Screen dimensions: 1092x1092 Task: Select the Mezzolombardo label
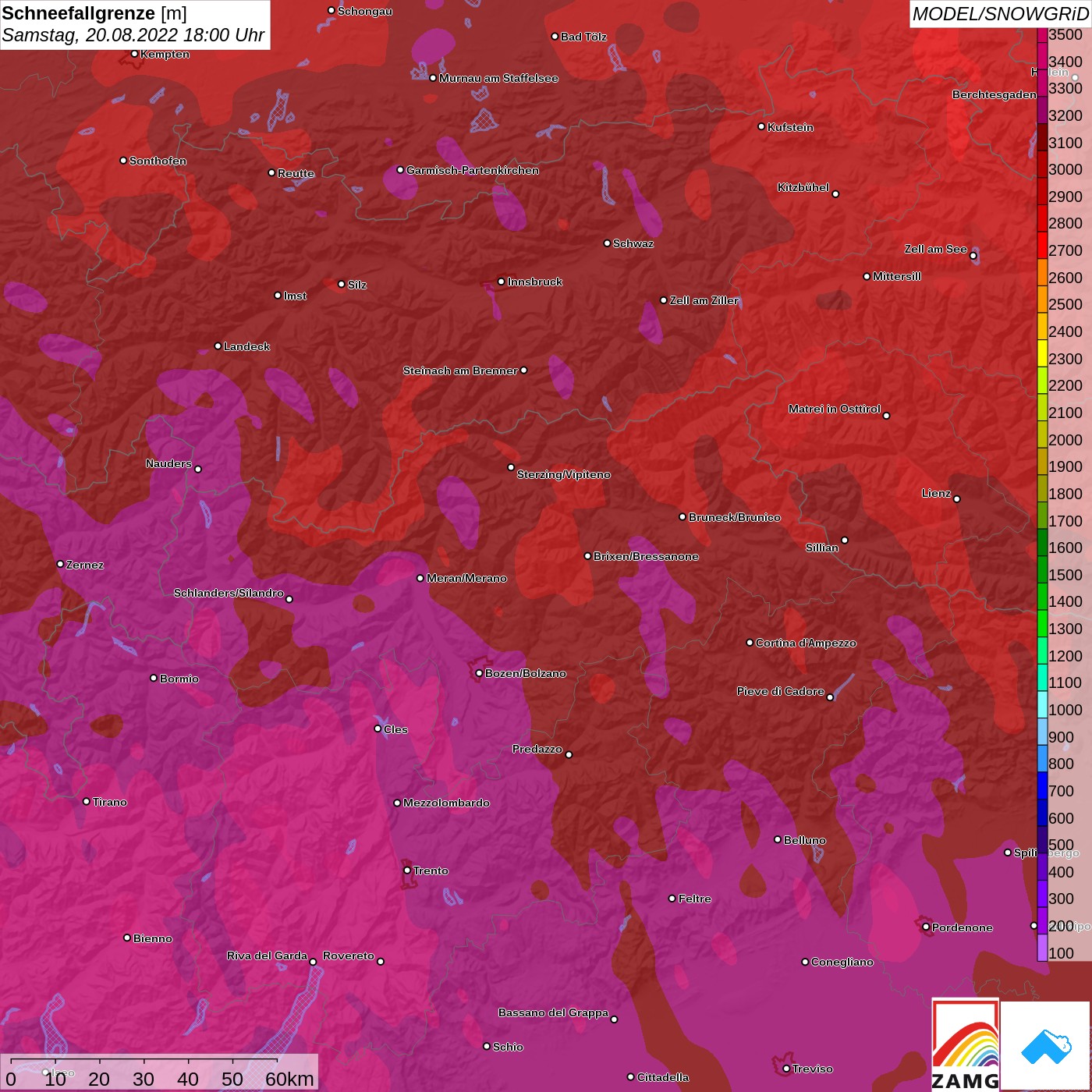tap(446, 803)
